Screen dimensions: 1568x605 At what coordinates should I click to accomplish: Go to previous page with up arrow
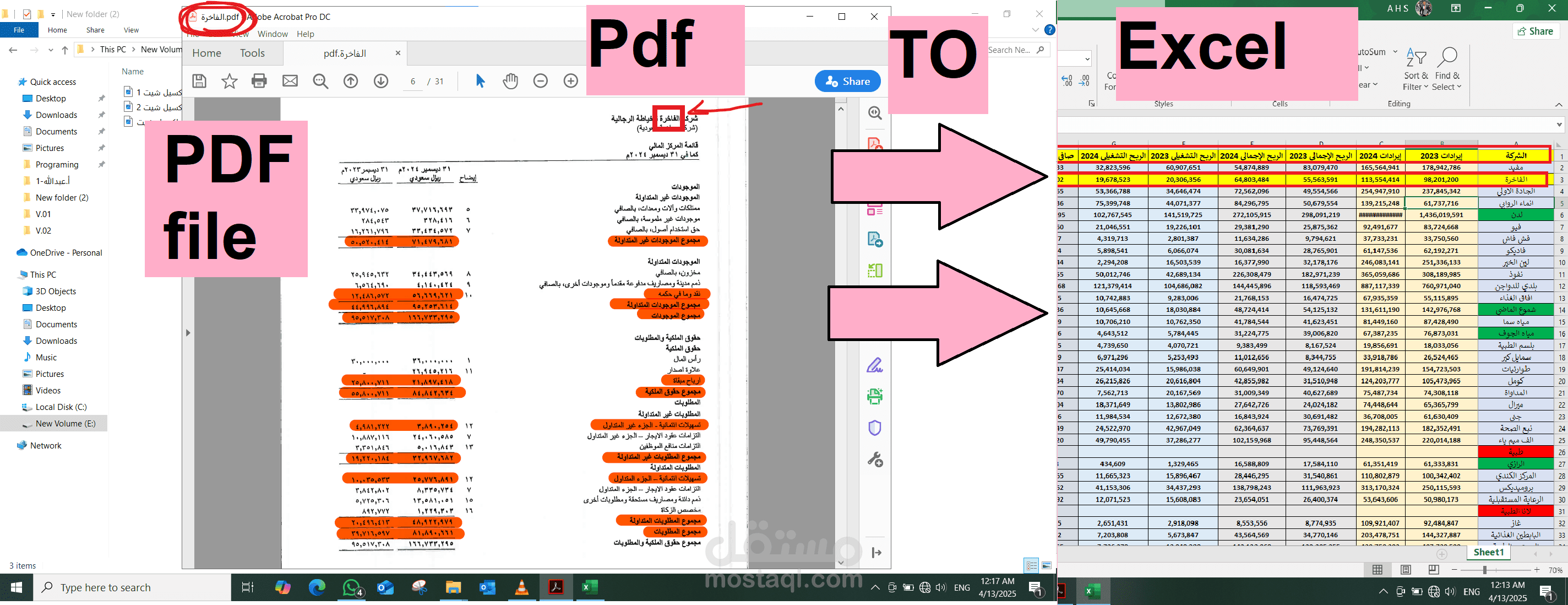[351, 81]
